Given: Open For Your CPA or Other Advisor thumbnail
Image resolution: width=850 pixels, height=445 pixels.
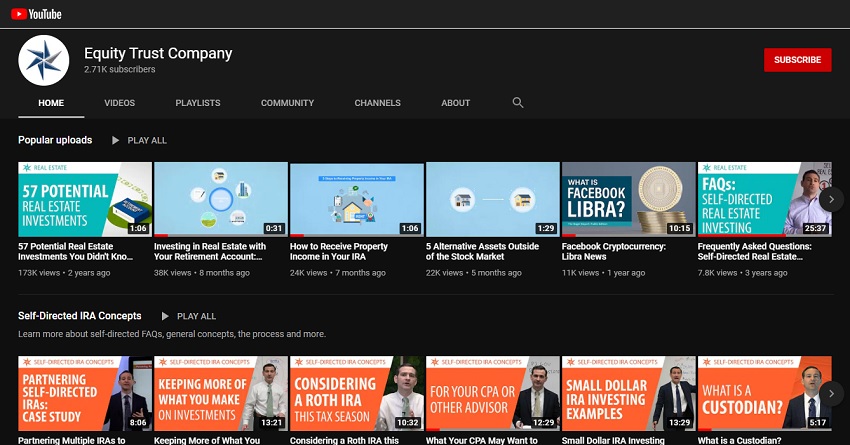Looking at the screenshot, I should coord(493,393).
